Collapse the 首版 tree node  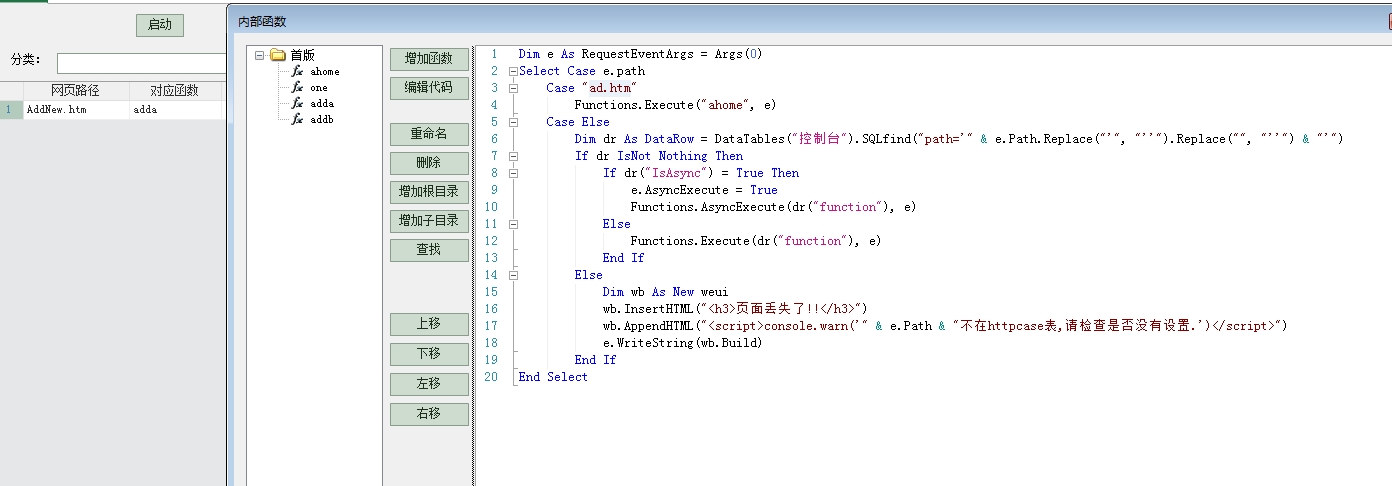(260, 56)
